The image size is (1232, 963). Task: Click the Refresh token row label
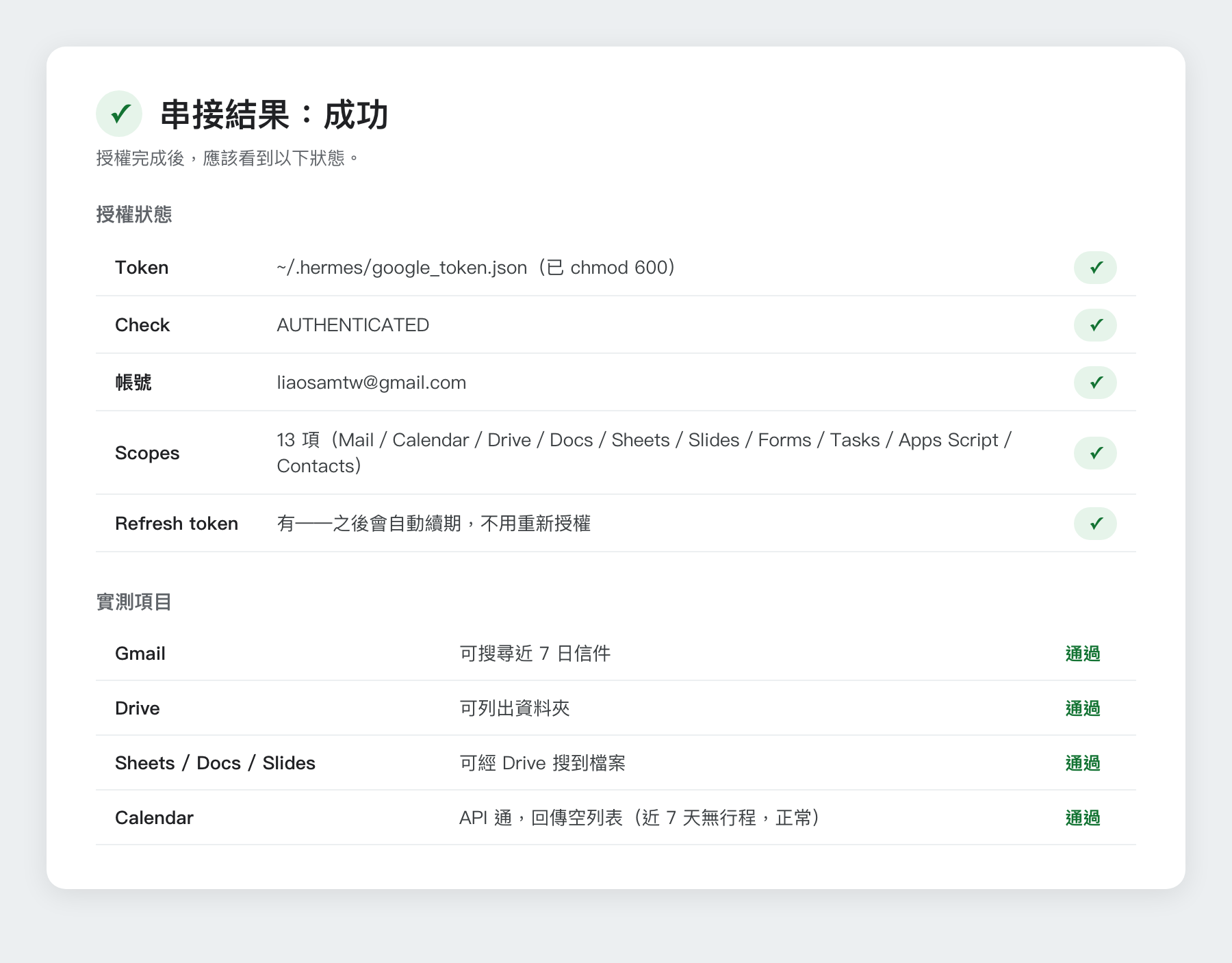[177, 524]
